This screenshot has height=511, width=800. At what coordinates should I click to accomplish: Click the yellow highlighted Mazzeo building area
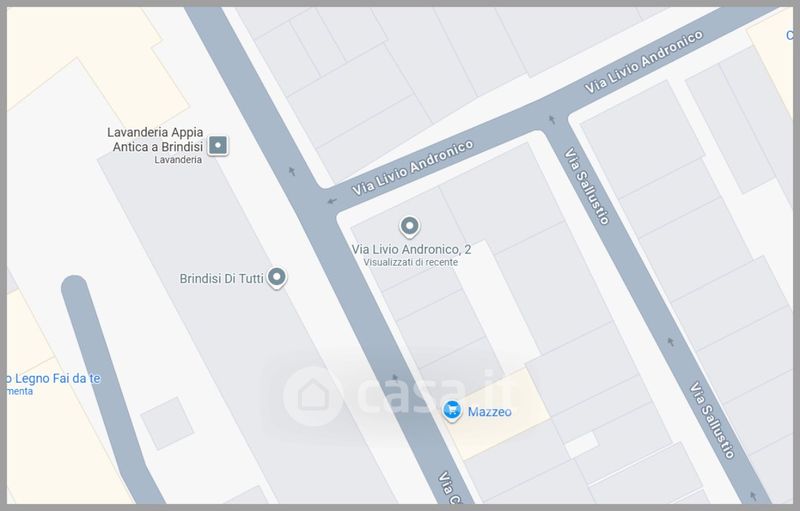[496, 414]
